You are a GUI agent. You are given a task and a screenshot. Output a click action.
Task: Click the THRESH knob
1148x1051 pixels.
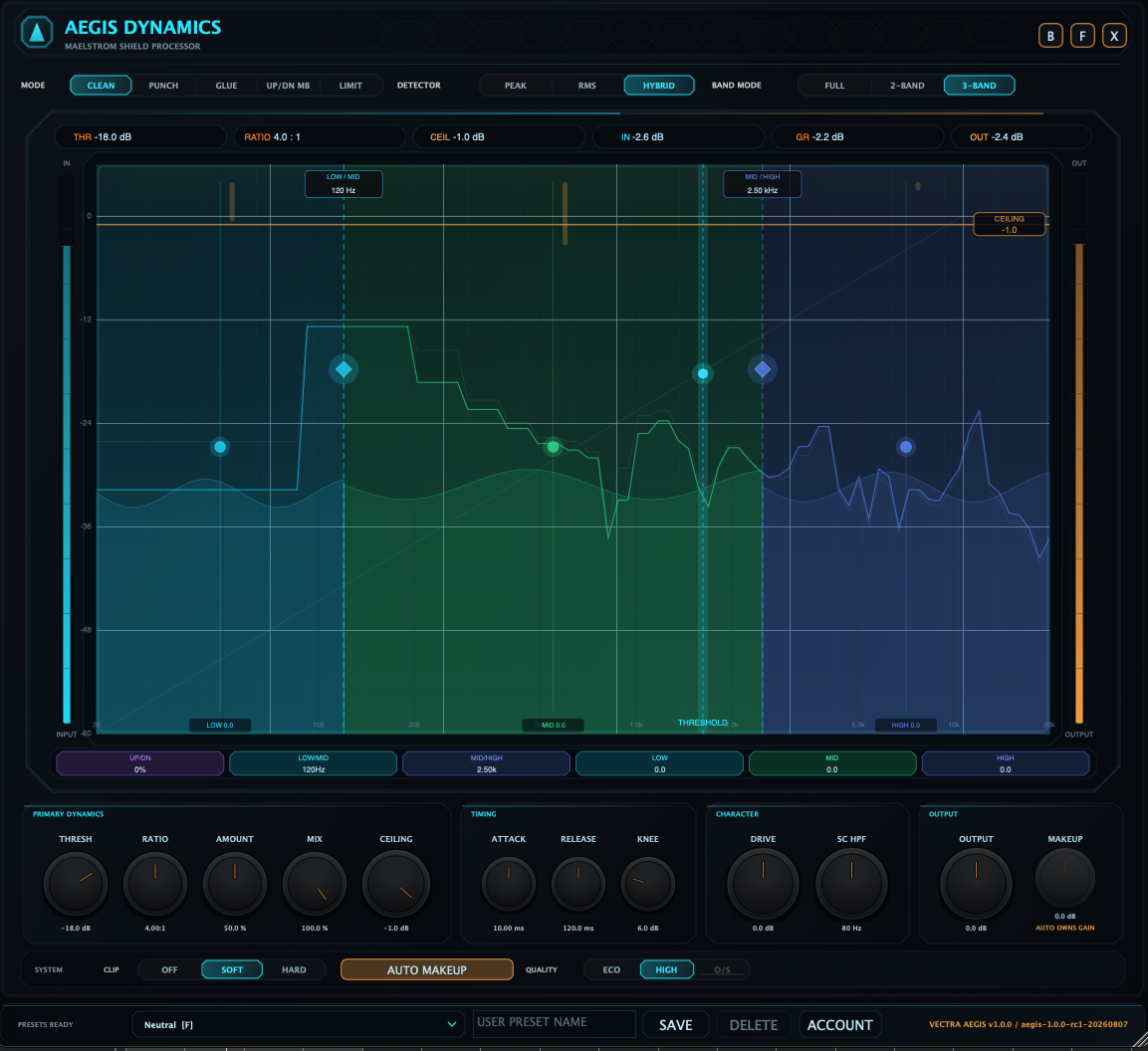76,884
